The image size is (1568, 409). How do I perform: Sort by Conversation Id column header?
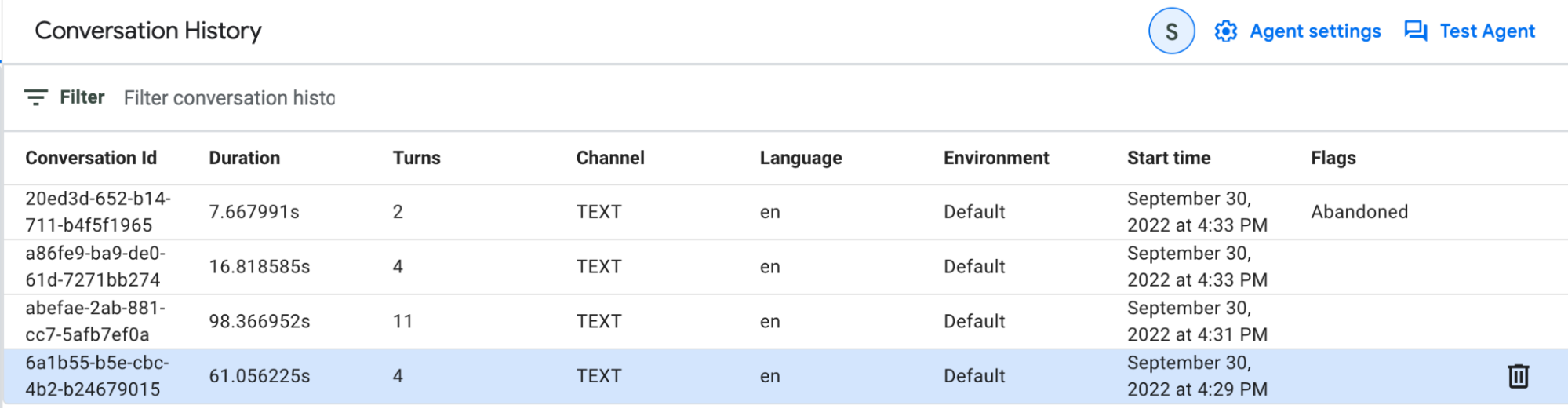point(91,158)
